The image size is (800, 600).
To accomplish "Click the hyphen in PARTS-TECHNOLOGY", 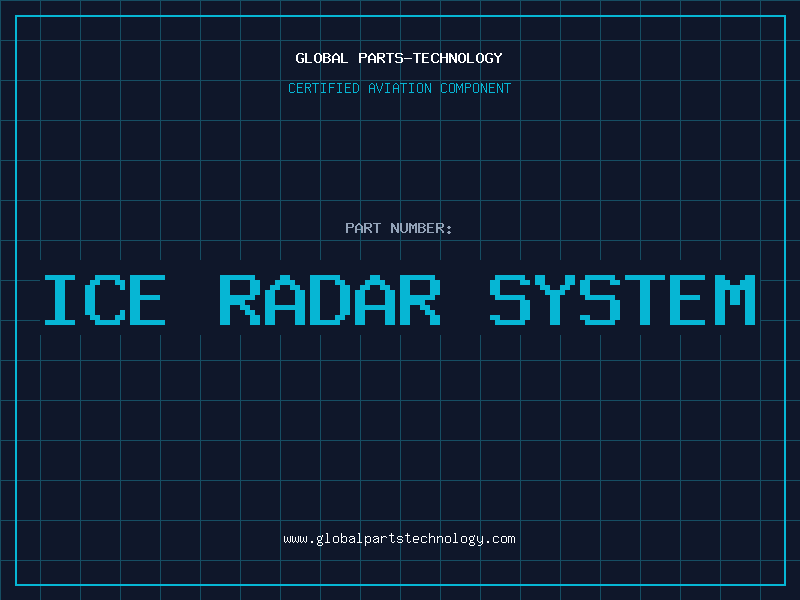I will [x=406, y=58].
